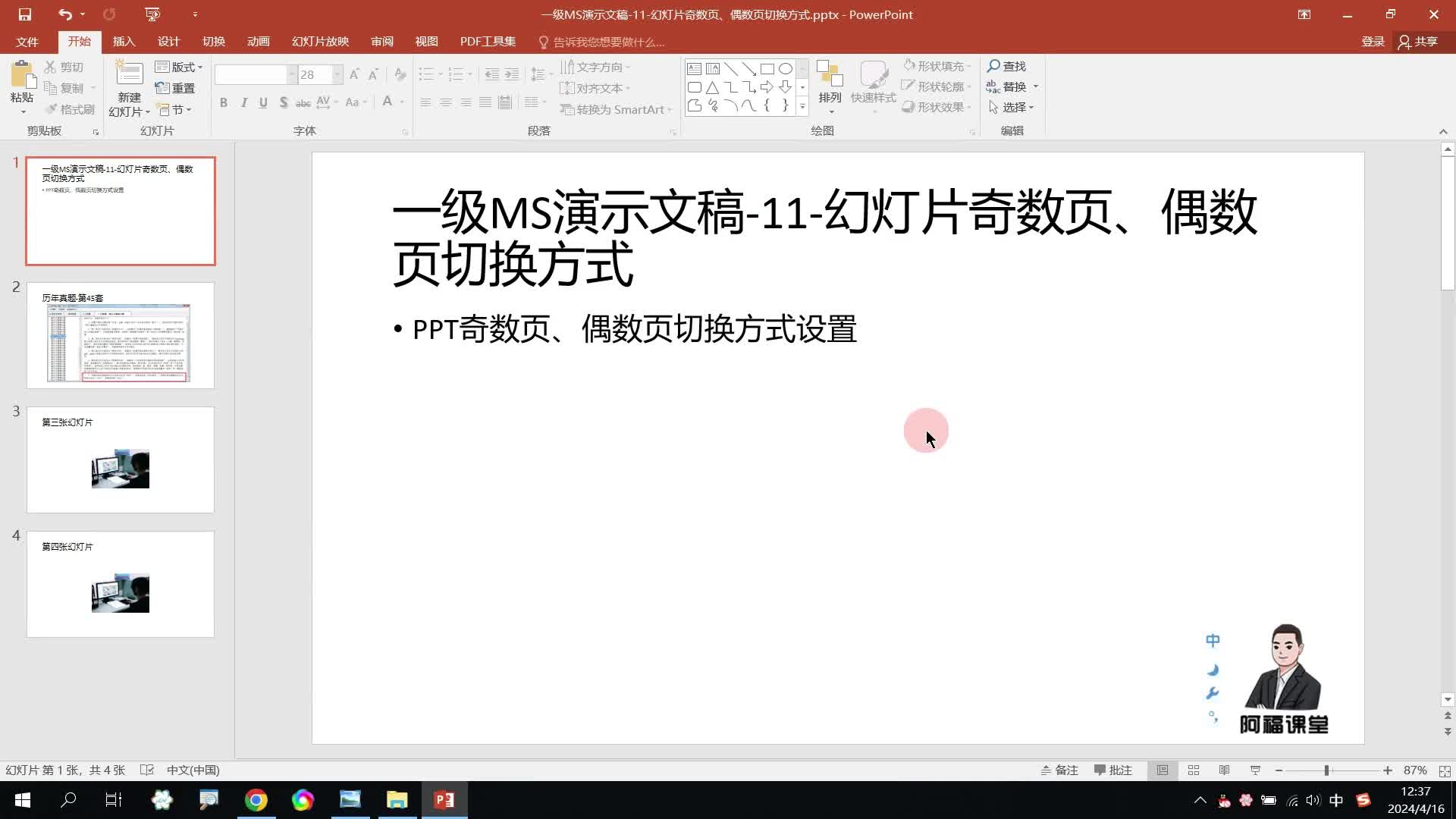This screenshot has height=819, width=1456.
Task: Switch to the Insert (插入) tab
Action: coord(124,42)
